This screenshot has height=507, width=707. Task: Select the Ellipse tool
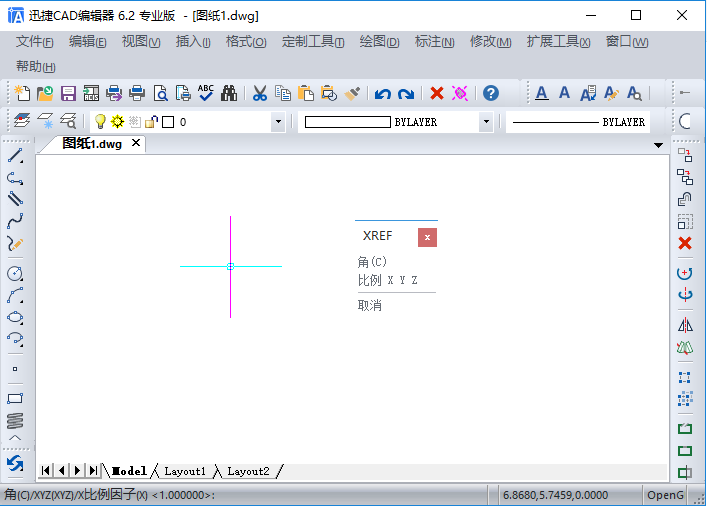(x=15, y=318)
